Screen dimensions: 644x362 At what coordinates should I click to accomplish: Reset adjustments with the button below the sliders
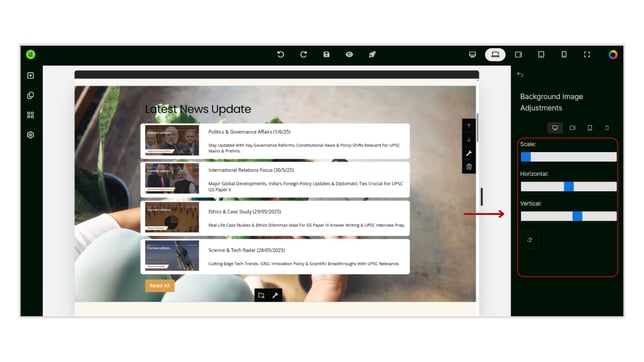(x=530, y=240)
